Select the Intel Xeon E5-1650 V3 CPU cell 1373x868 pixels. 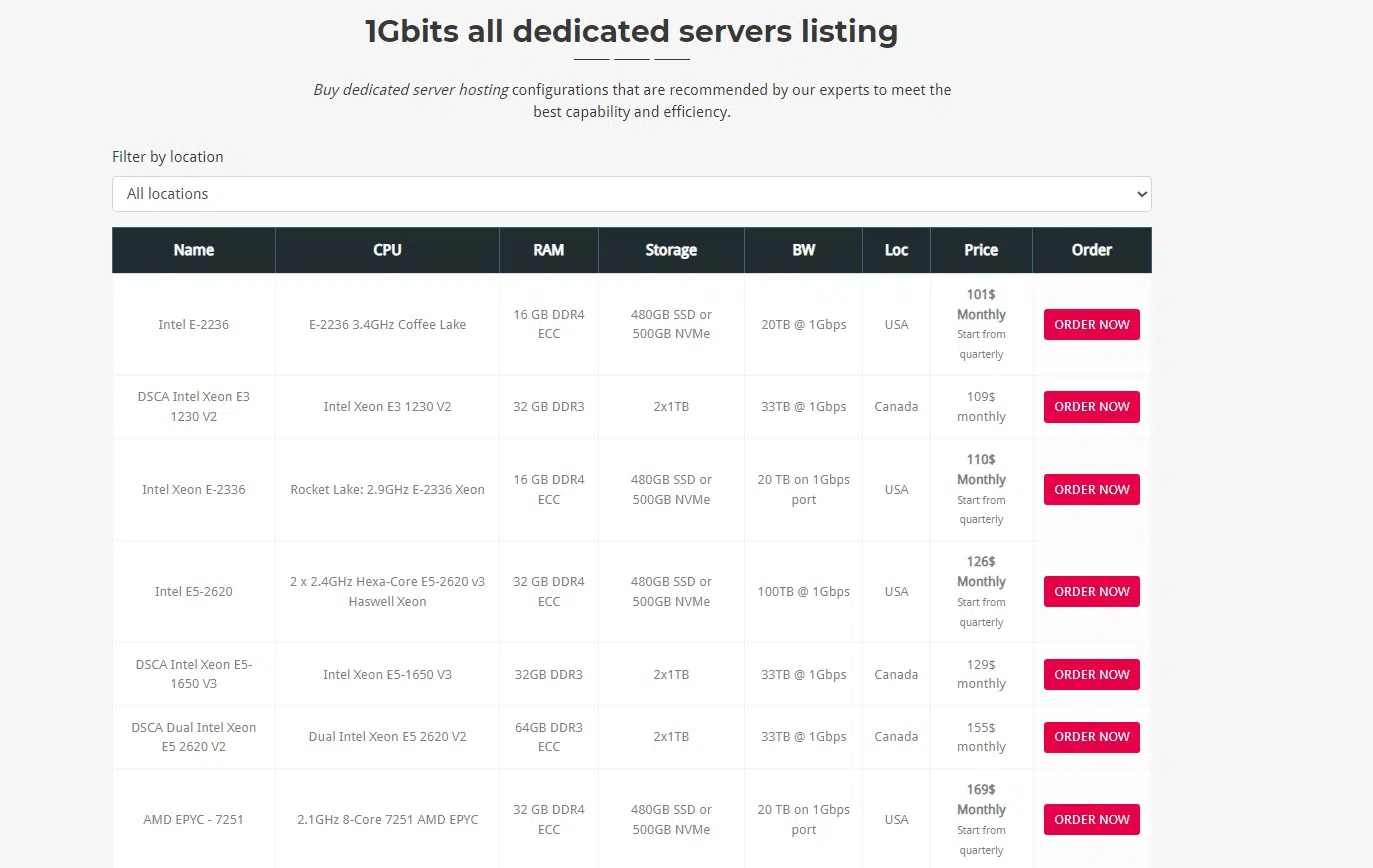(387, 674)
